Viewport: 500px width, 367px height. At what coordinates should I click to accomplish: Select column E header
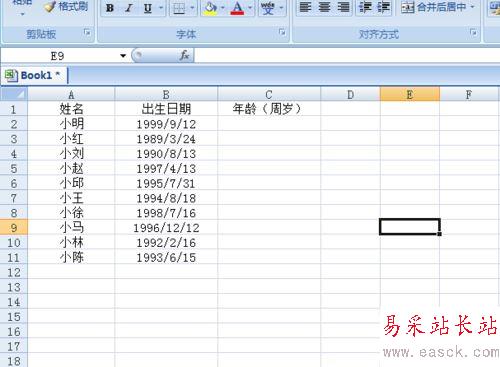(410, 95)
